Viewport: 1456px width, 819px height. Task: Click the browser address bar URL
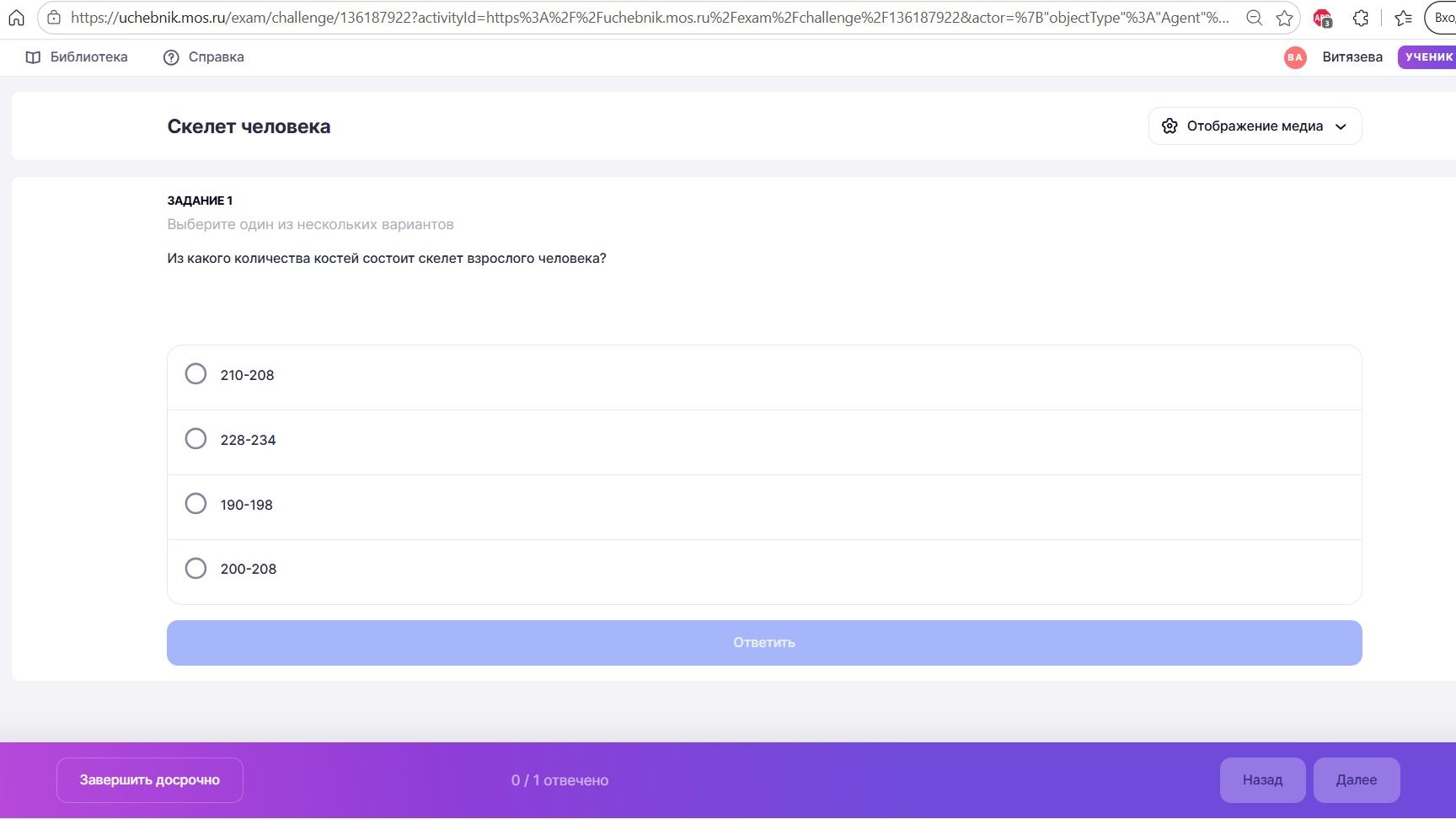[650, 18]
